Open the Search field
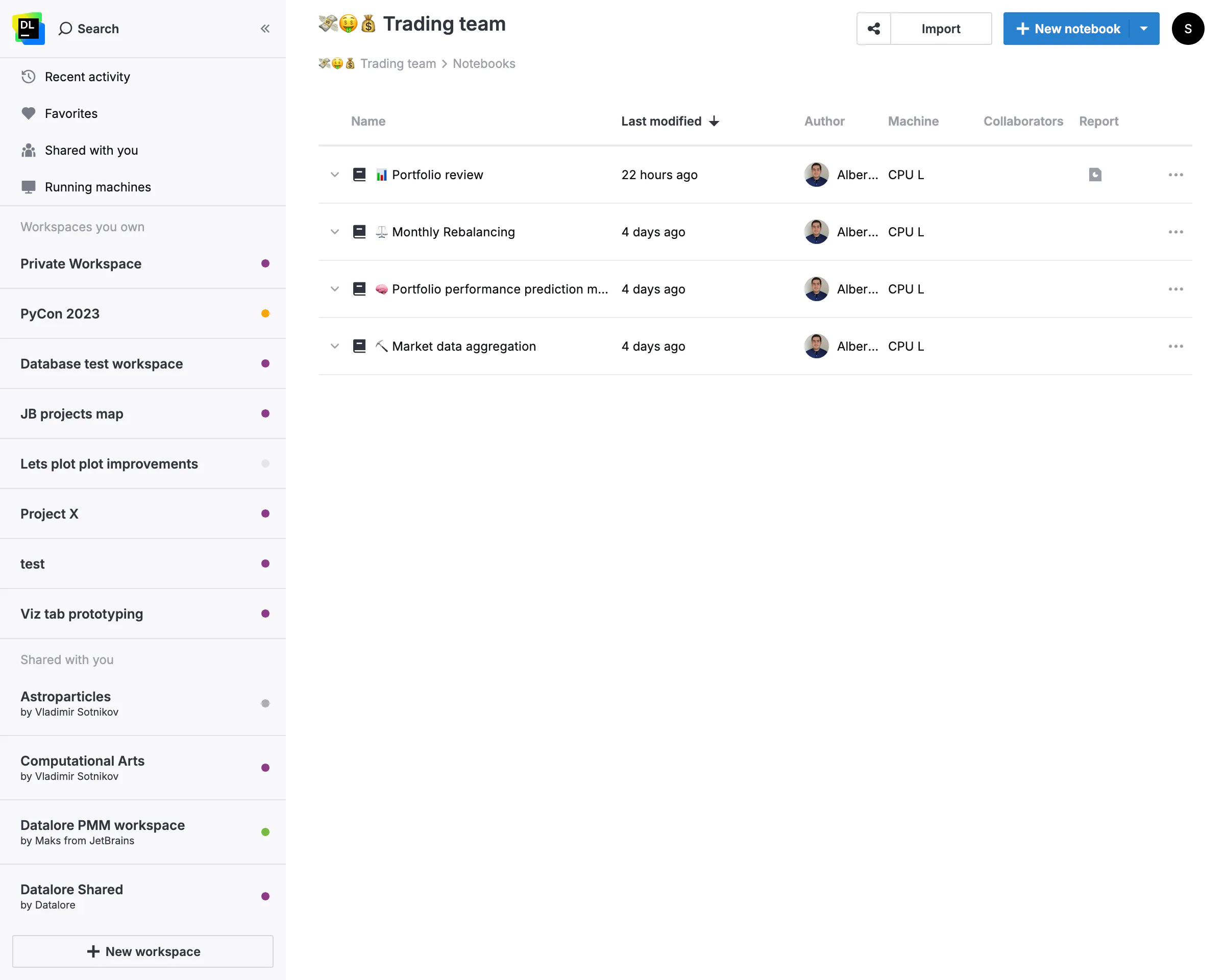The image size is (1225, 980). pos(89,29)
